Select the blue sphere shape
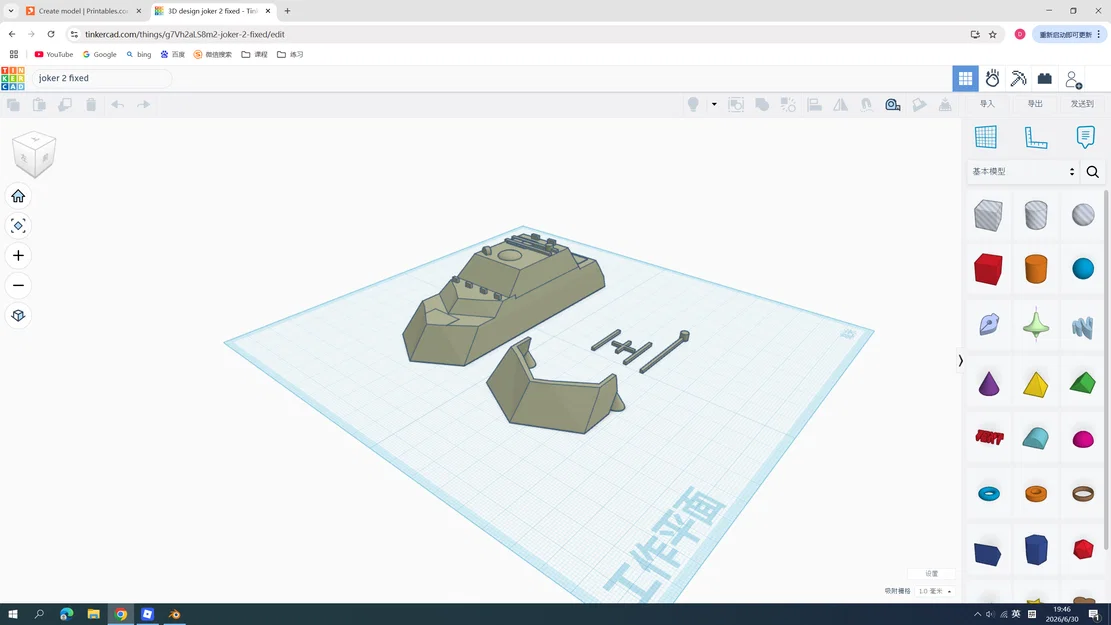 point(1083,269)
